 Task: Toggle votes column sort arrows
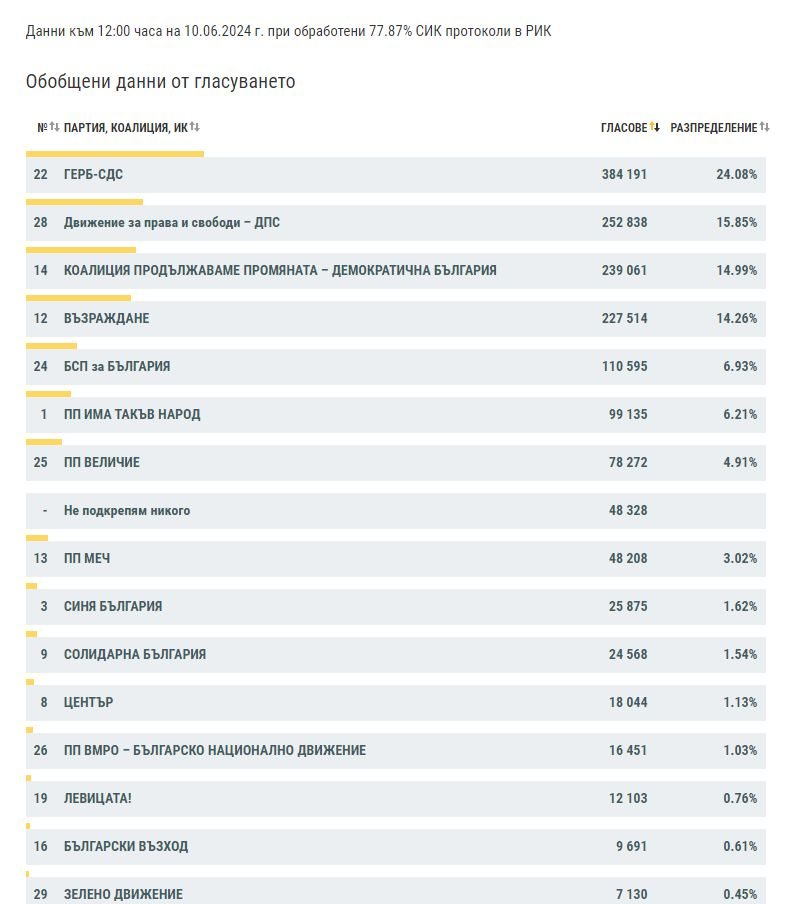pos(655,126)
